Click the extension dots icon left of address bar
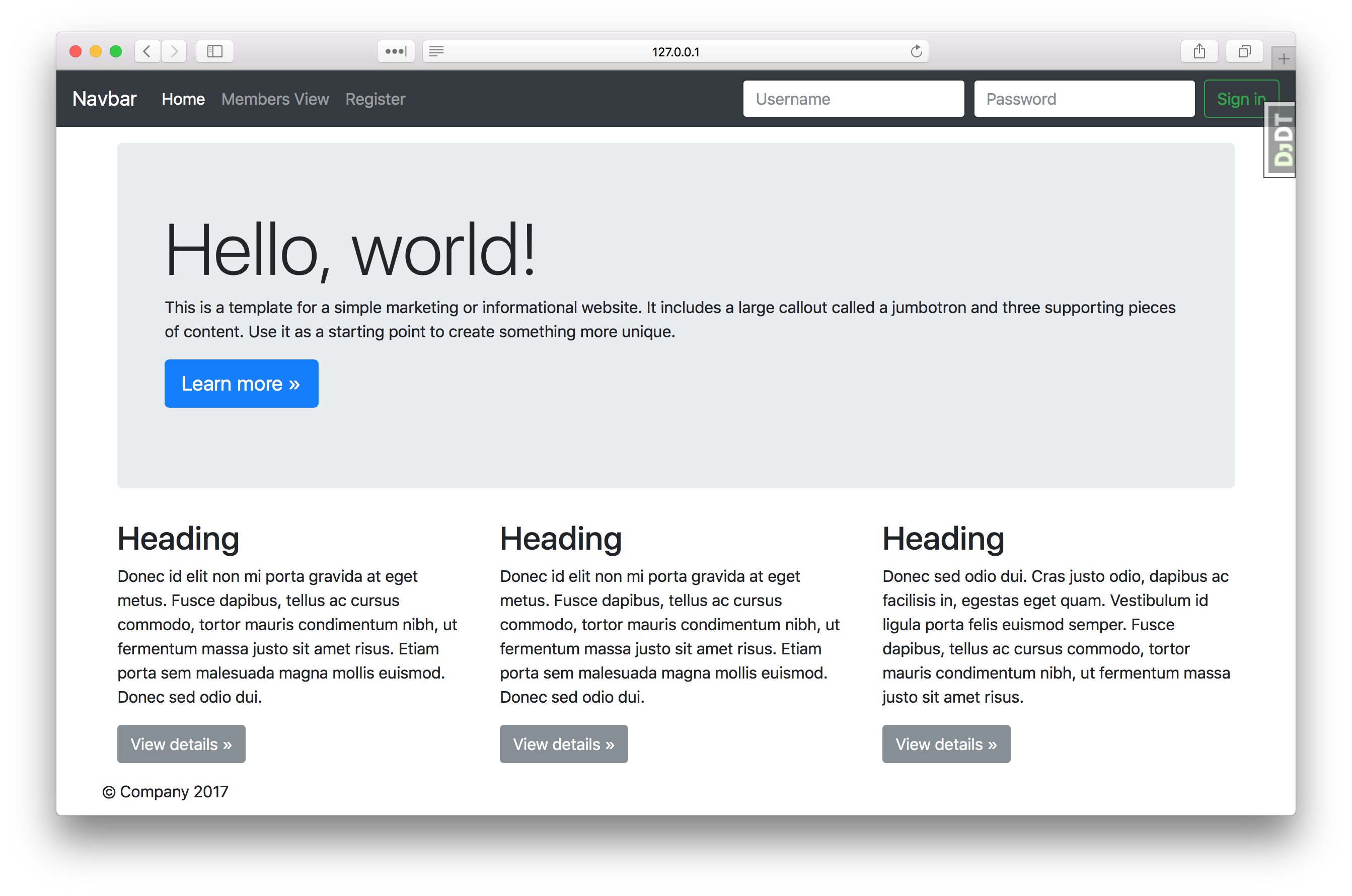 396,51
